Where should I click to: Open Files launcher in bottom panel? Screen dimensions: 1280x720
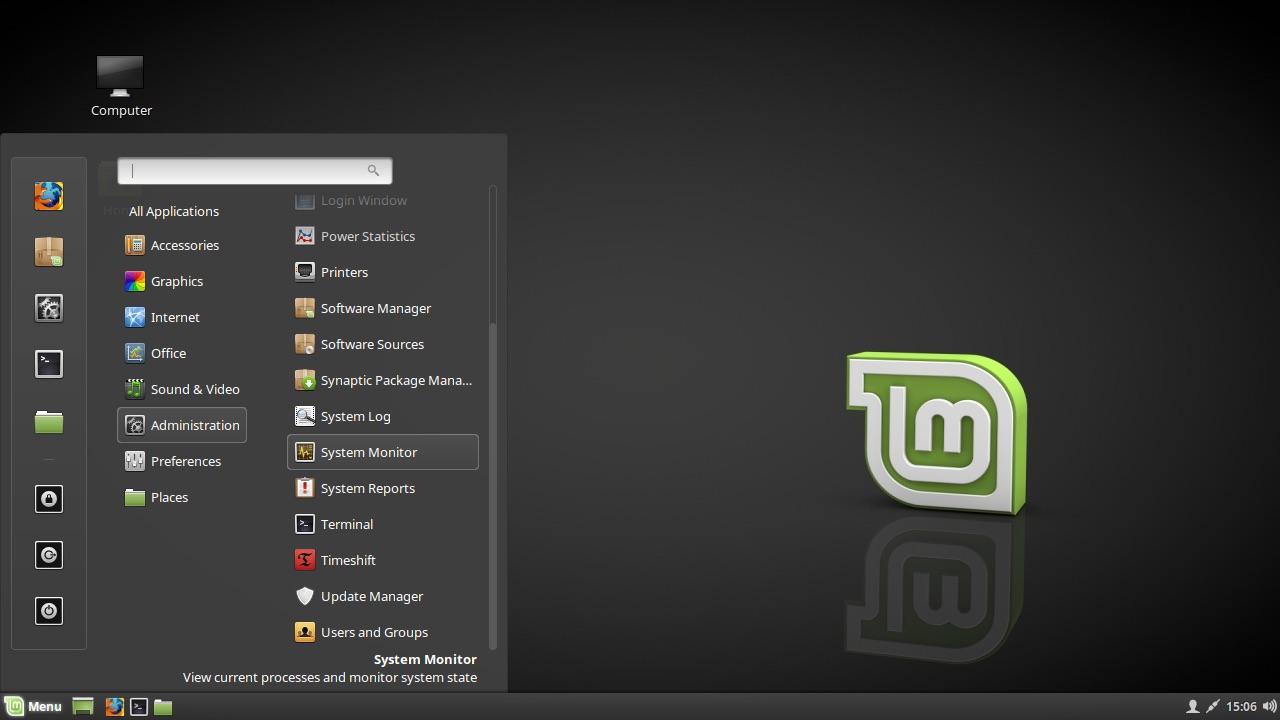click(163, 706)
